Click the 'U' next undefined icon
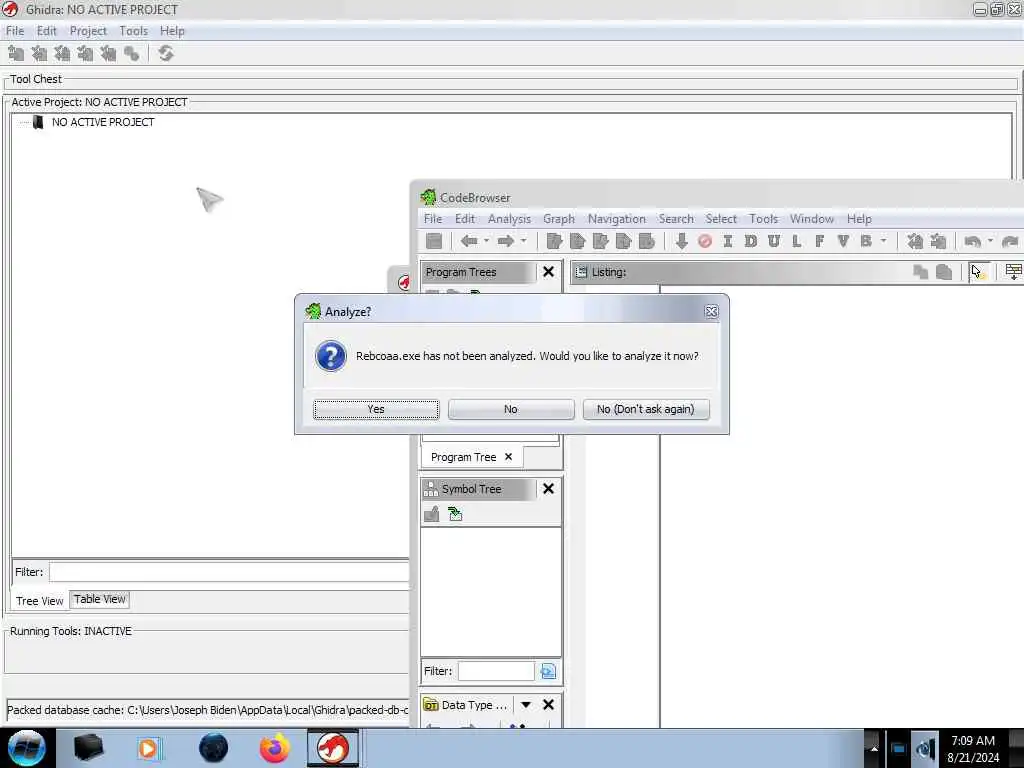The width and height of the screenshot is (1024, 768). point(774,241)
